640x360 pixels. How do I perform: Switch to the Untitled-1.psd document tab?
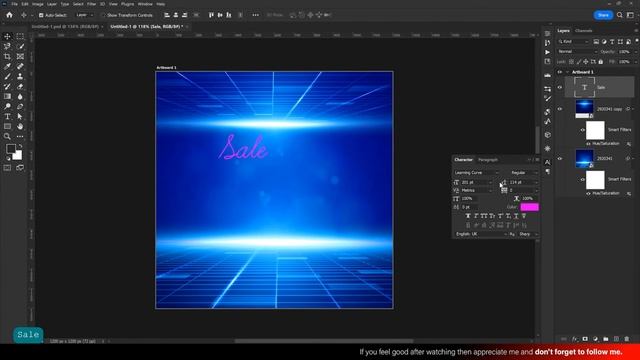pyautogui.click(x=65, y=27)
